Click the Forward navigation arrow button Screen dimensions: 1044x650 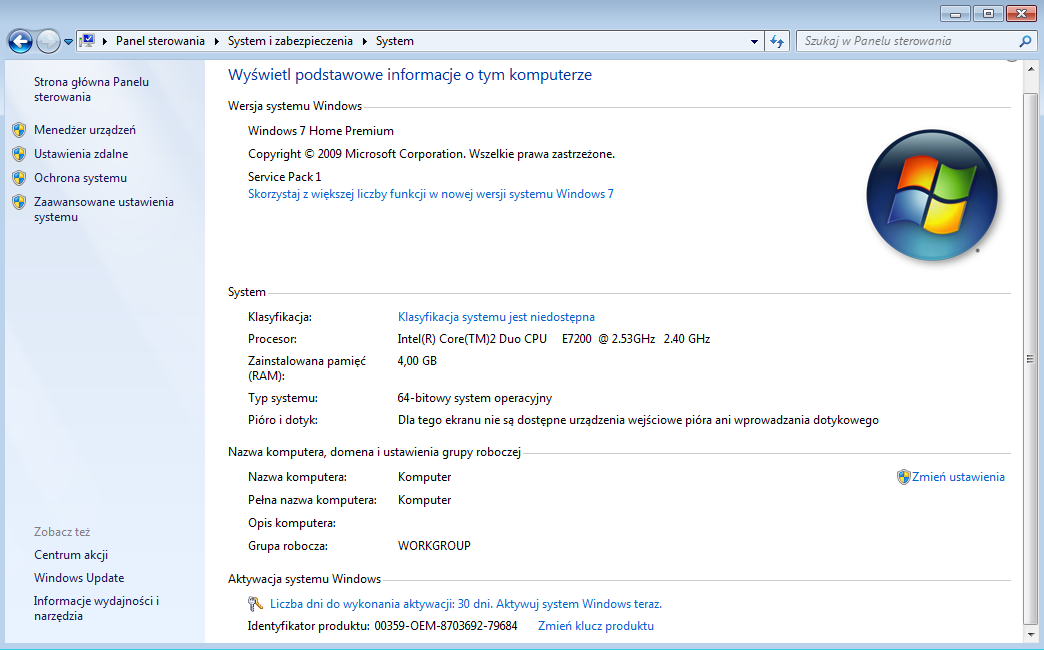point(48,41)
